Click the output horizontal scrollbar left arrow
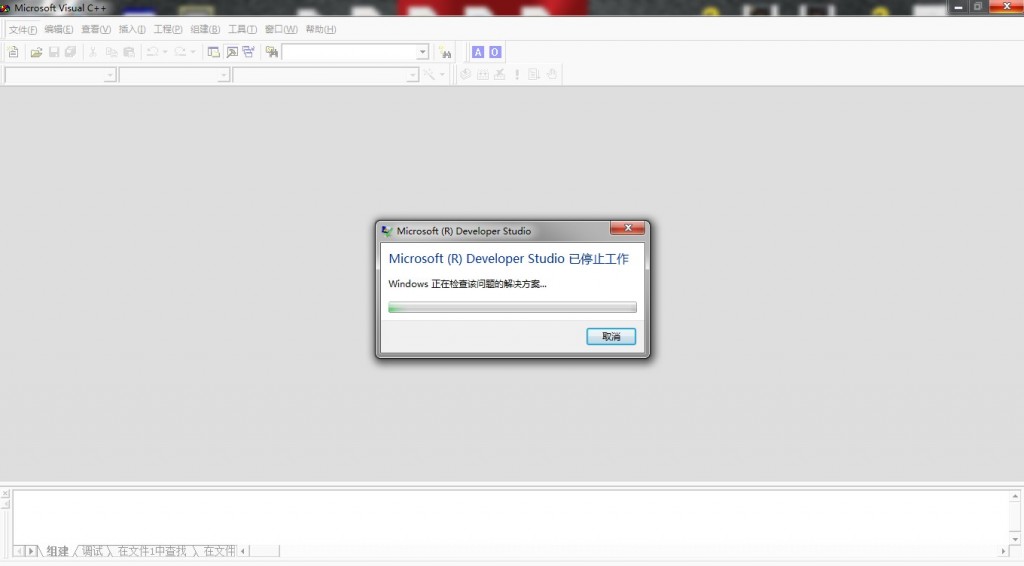The width and height of the screenshot is (1024, 566). [243, 551]
